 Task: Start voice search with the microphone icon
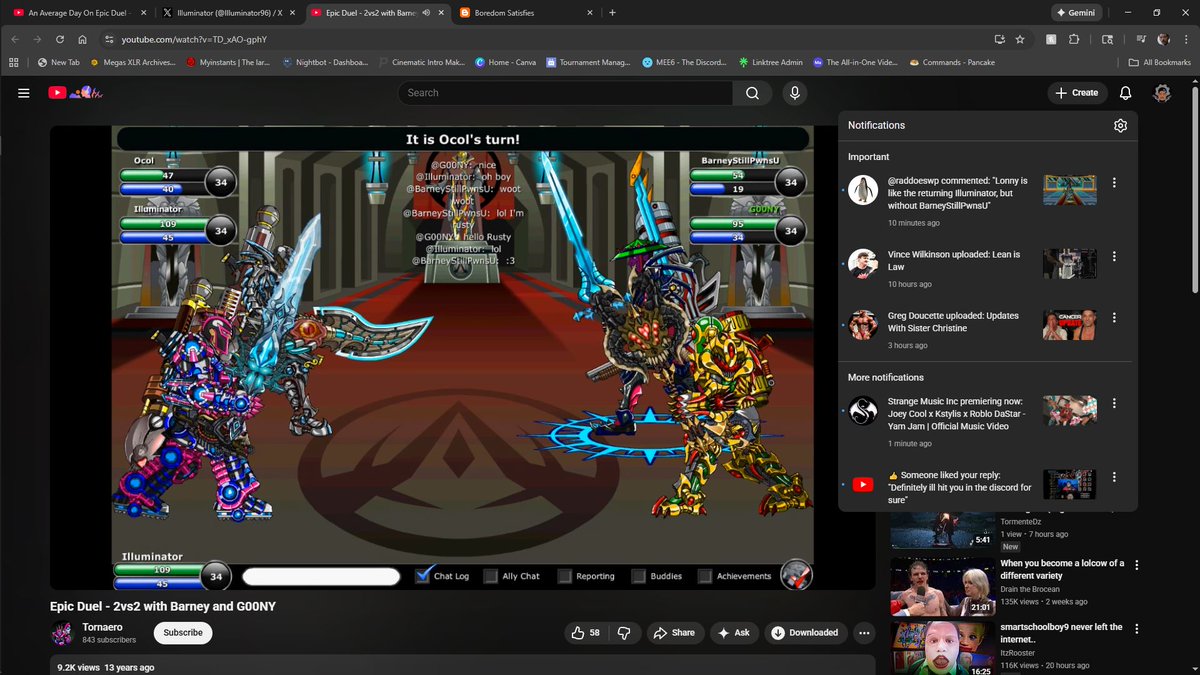pyautogui.click(x=794, y=93)
